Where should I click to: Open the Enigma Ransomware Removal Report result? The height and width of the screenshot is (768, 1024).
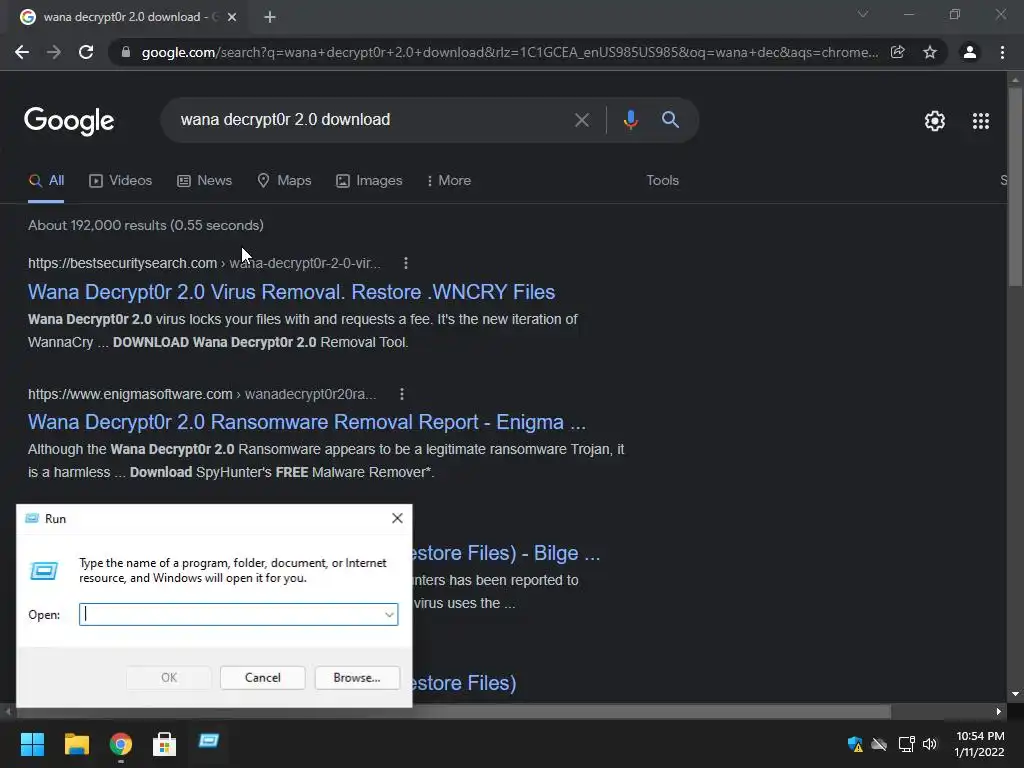click(x=307, y=423)
